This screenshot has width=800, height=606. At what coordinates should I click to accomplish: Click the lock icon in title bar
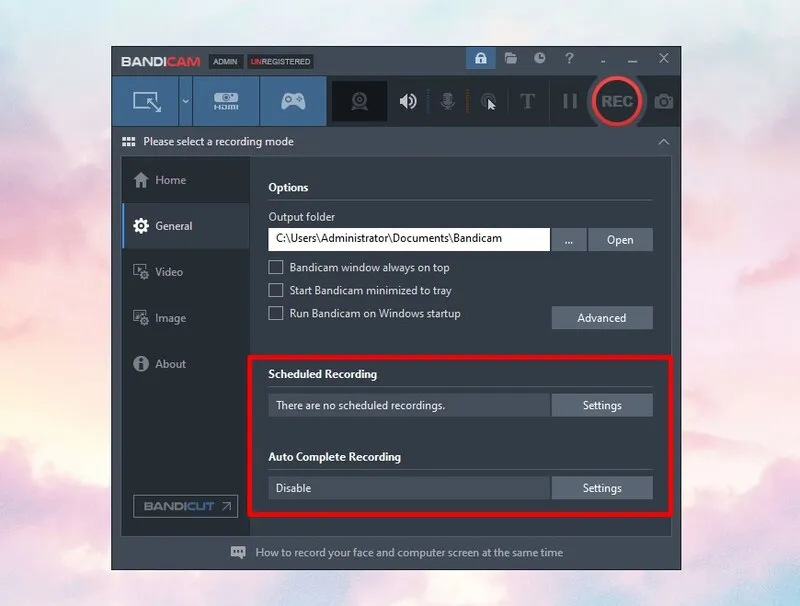click(x=480, y=59)
